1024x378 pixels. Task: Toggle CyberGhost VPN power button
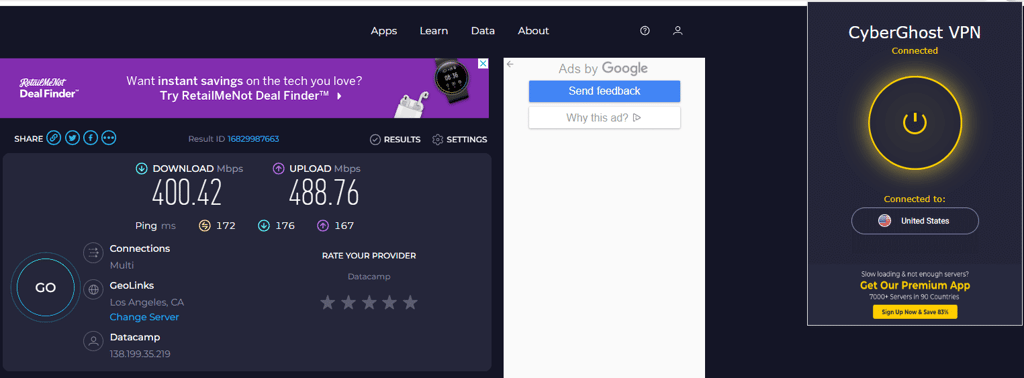point(914,123)
